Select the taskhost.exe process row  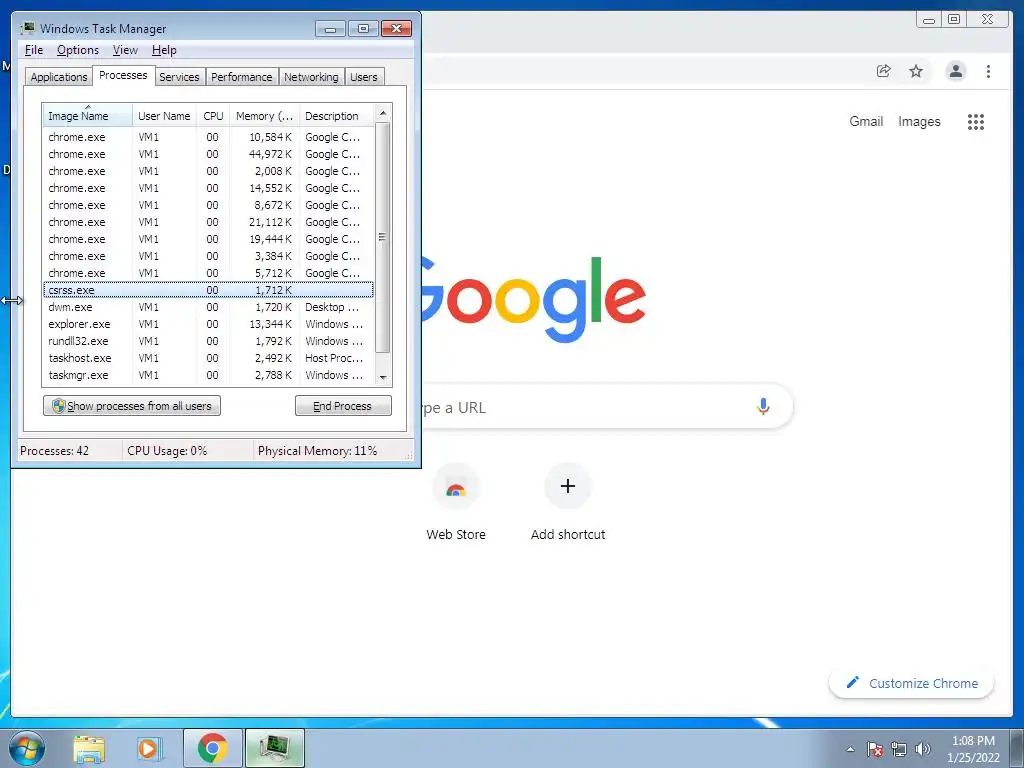tap(208, 358)
